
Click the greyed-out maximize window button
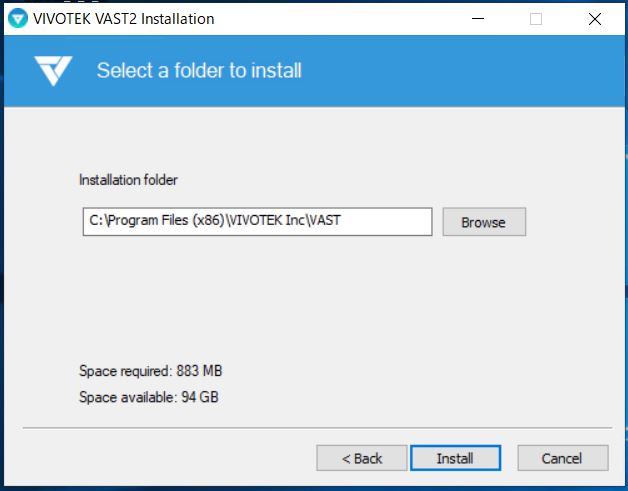point(536,18)
